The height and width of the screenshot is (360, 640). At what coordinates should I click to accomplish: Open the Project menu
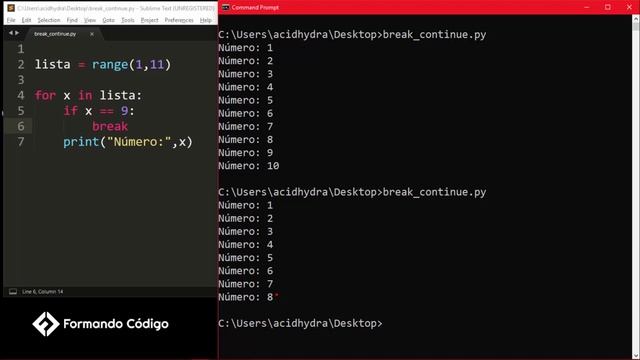point(149,20)
